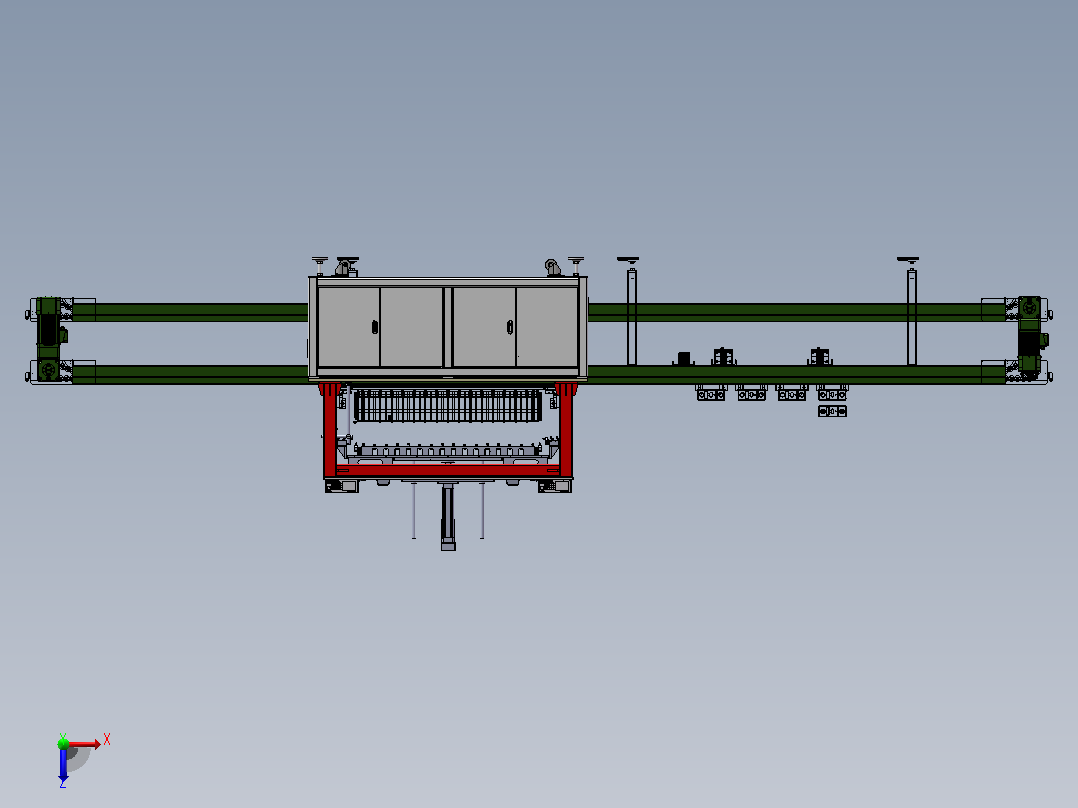Select the red bottom crossbeam of frame
The image size is (1078, 808).
click(448, 471)
